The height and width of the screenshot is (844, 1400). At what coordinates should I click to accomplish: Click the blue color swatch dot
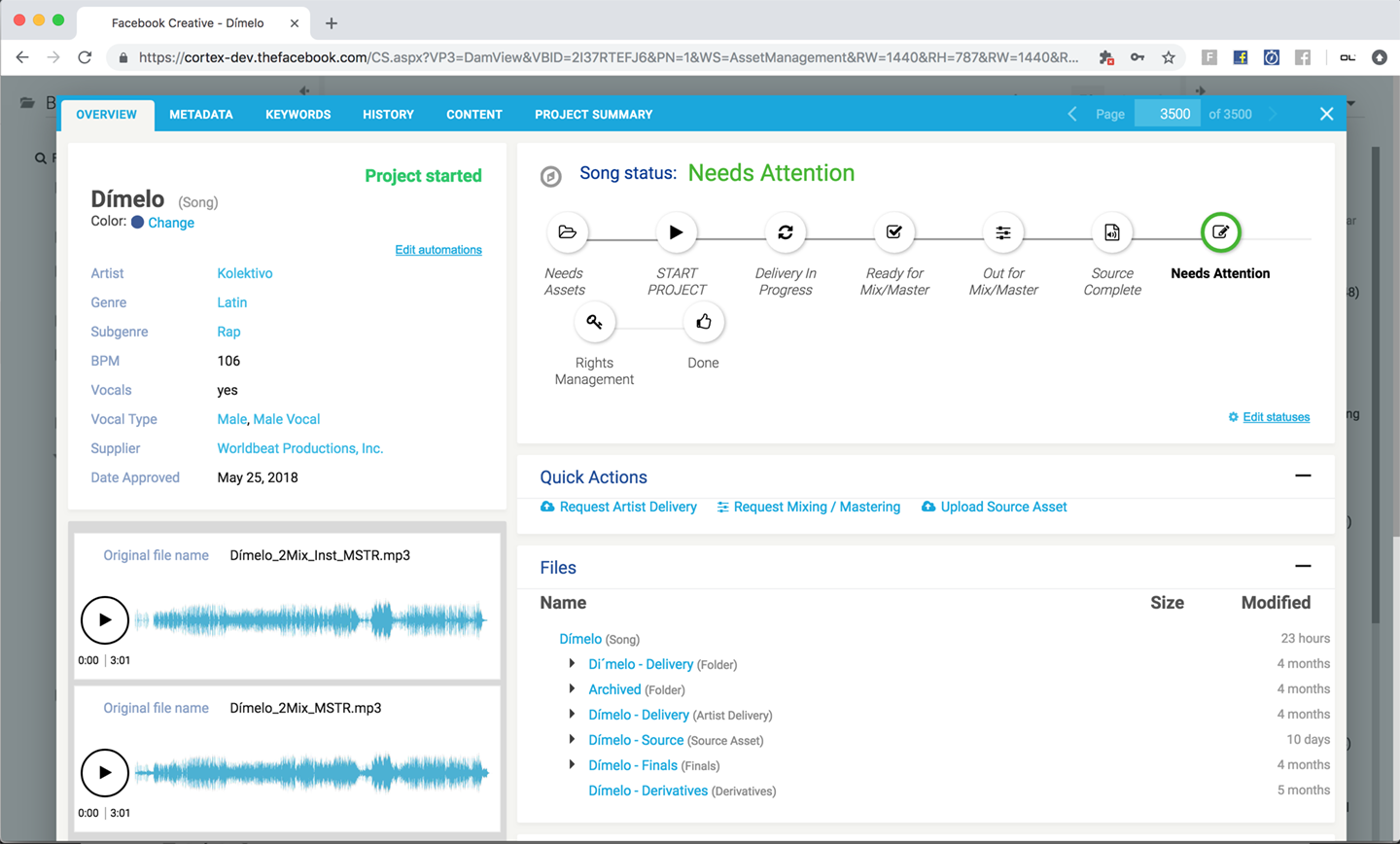pyautogui.click(x=138, y=222)
